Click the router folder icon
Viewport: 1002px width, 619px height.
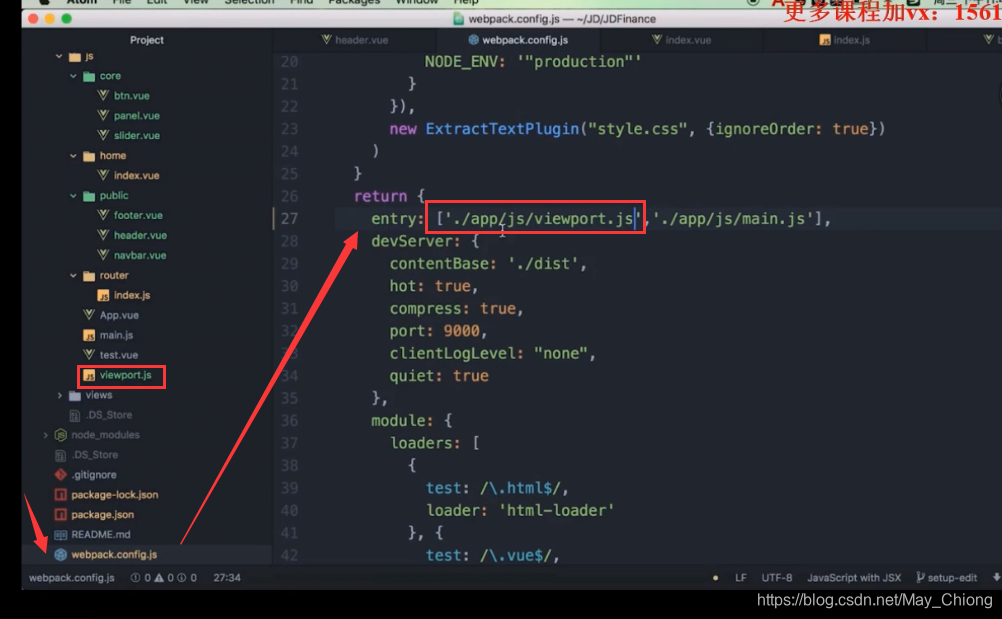(89, 275)
